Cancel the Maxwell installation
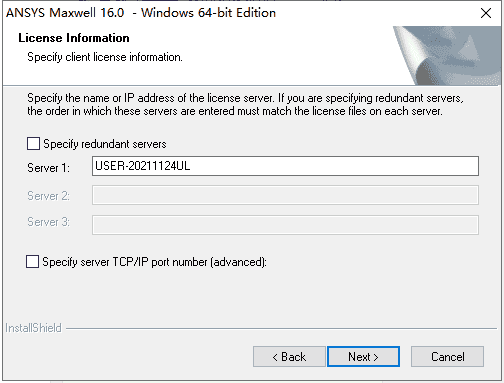The height and width of the screenshot is (383, 504). 447,357
